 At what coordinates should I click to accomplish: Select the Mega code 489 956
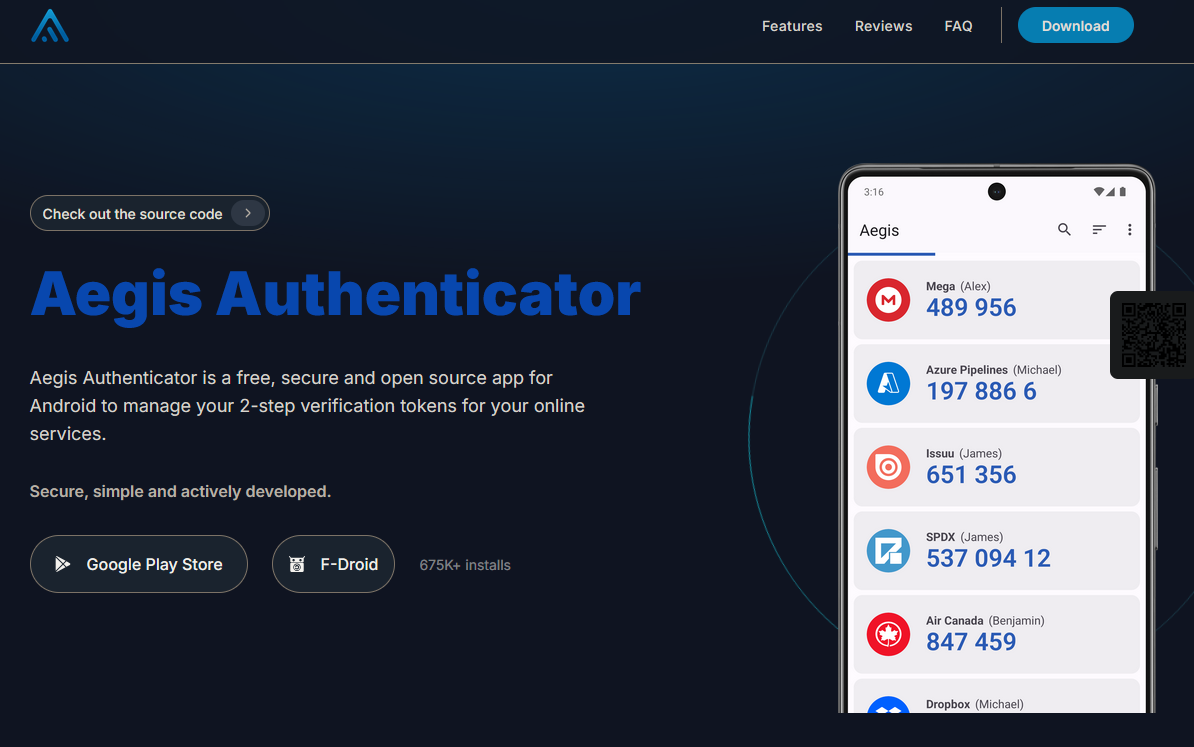(971, 308)
